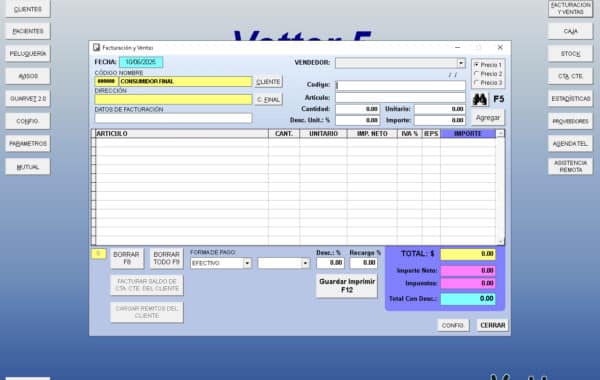Open Guarvet 2.0 from the left menu
The image size is (600, 380).
tap(28, 99)
